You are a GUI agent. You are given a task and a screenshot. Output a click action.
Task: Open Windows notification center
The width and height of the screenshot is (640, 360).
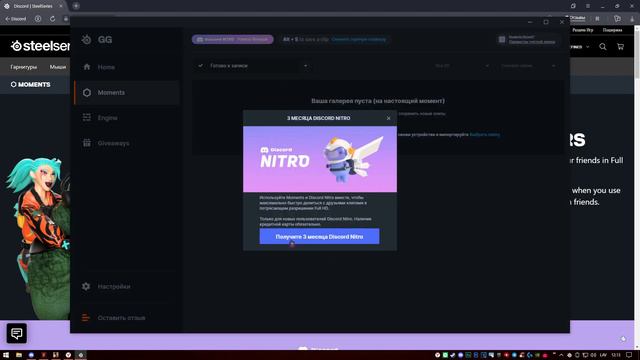(629, 355)
